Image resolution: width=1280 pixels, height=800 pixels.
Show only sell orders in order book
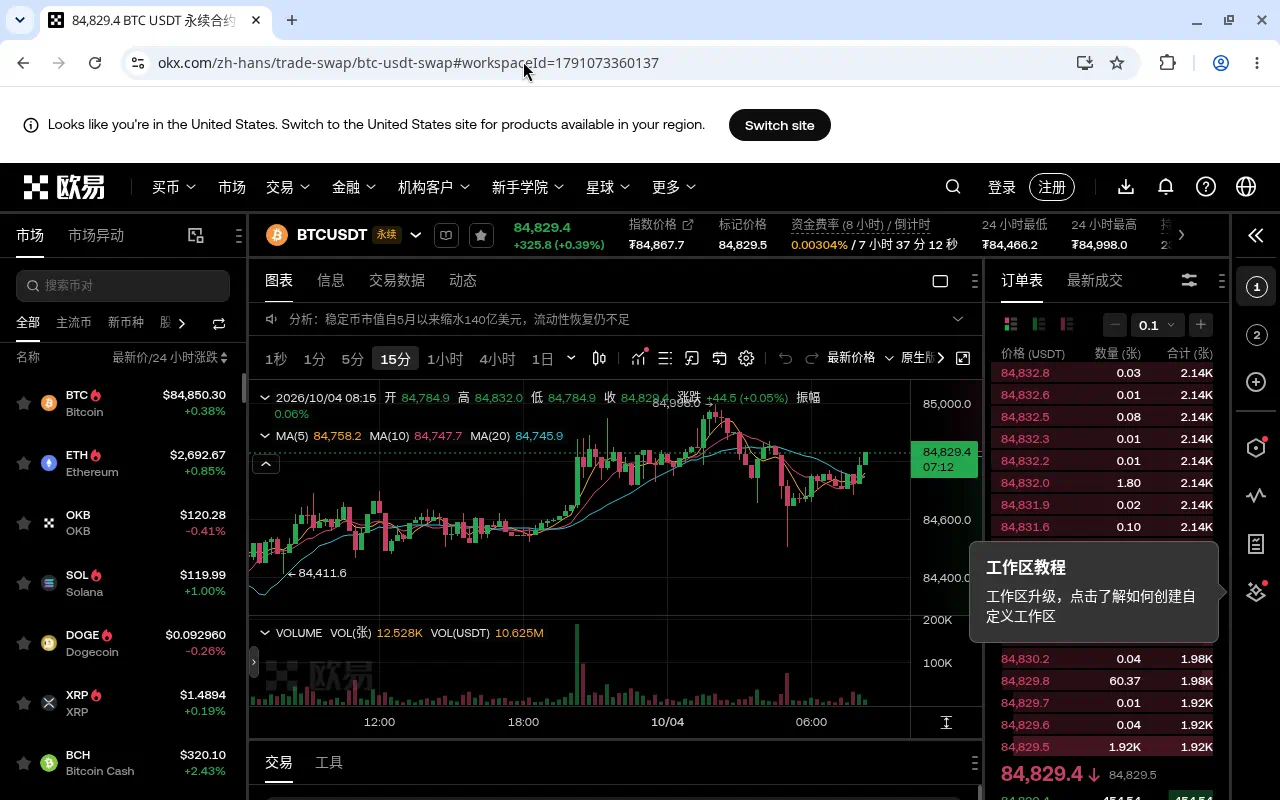pos(1067,324)
